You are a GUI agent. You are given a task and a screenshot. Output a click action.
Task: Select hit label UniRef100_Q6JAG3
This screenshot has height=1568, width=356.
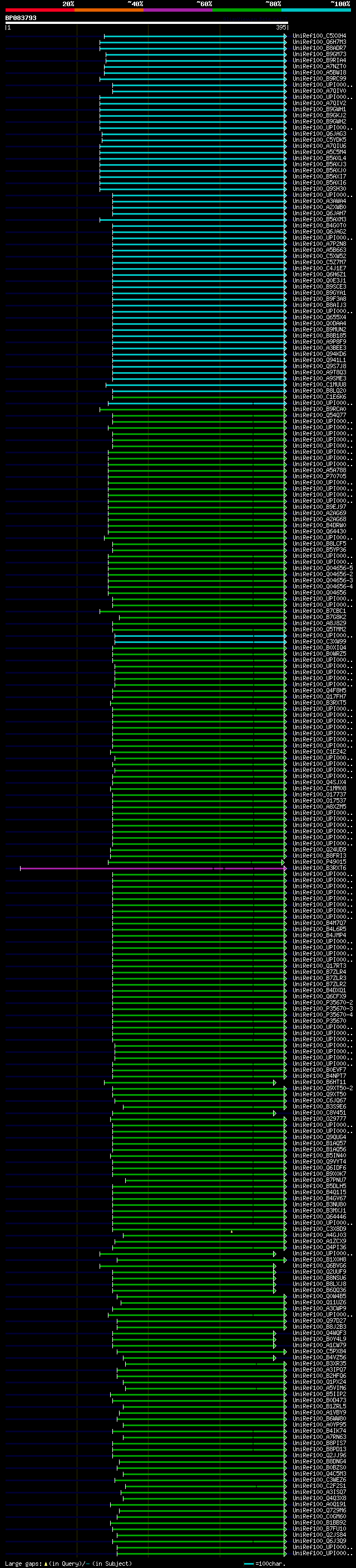coord(319,134)
